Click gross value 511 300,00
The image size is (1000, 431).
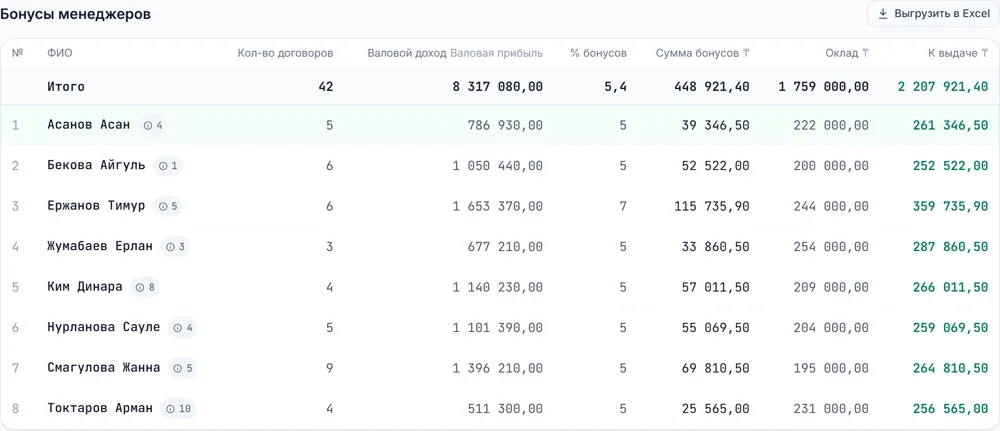pyautogui.click(x=506, y=409)
